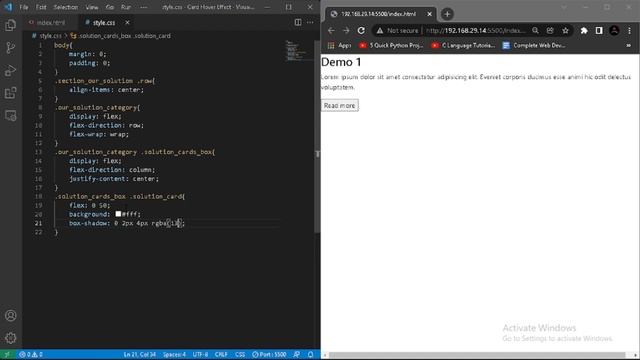Select the 192.168.29.14:5500/index.html Chrome tab
The image size is (640, 360).
(378, 14)
